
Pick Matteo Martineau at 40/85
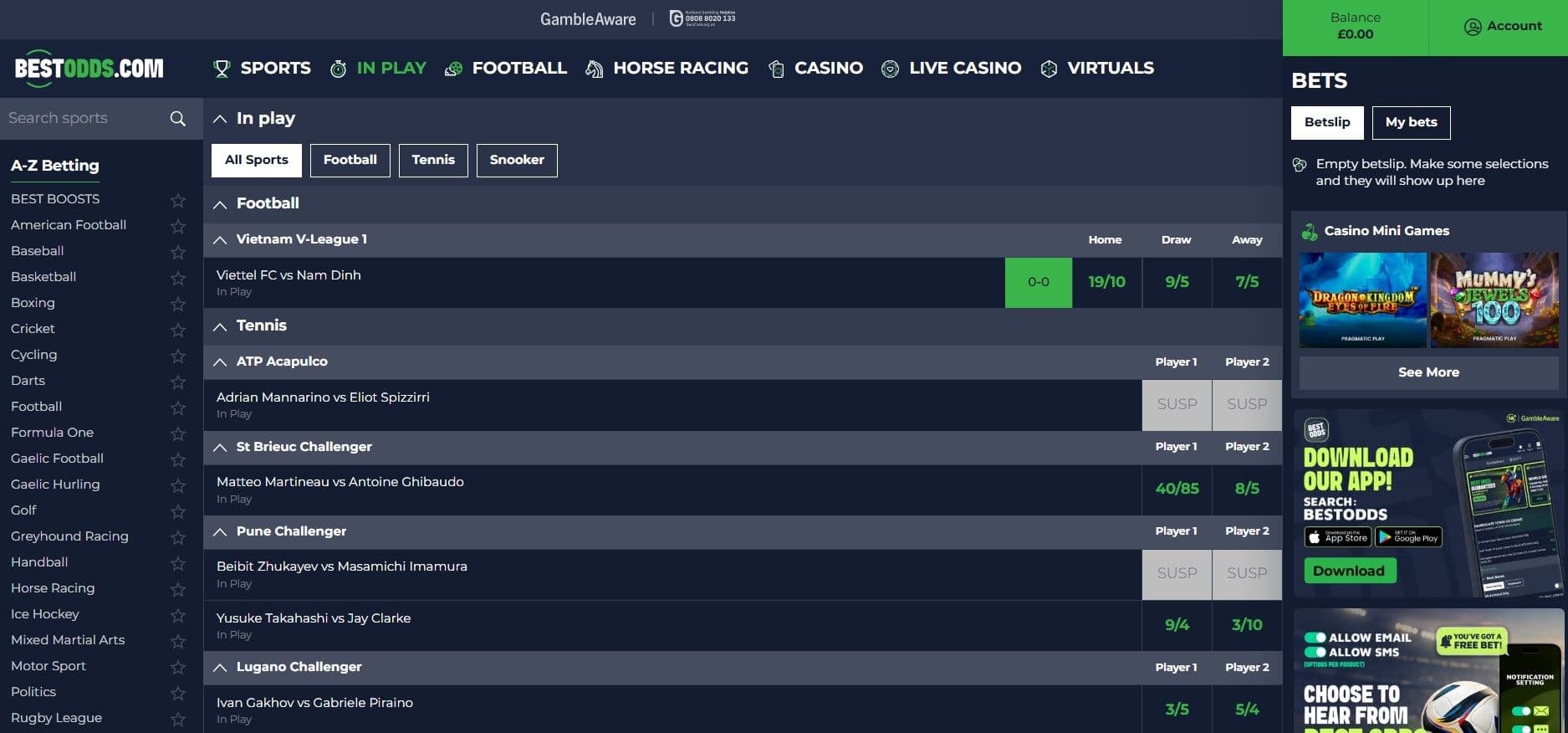click(x=1177, y=489)
